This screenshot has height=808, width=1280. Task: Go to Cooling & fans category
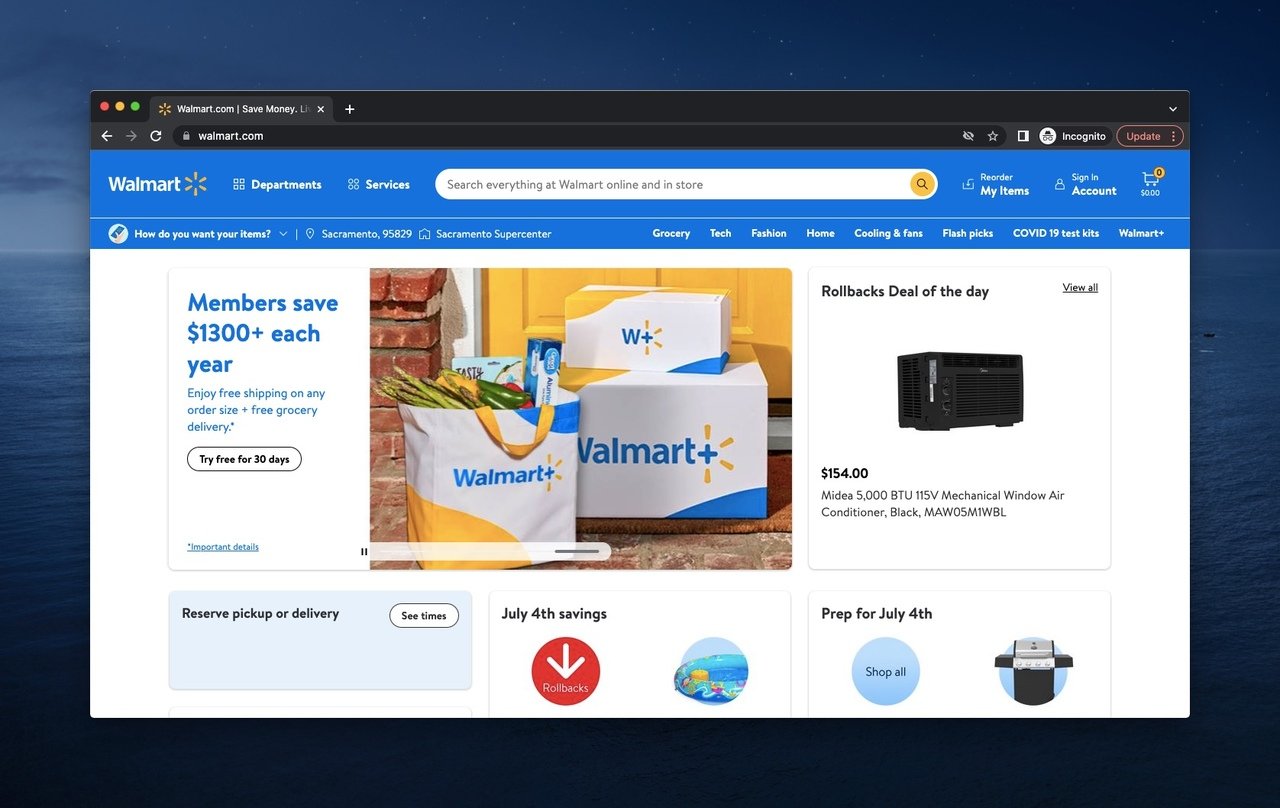coord(888,233)
